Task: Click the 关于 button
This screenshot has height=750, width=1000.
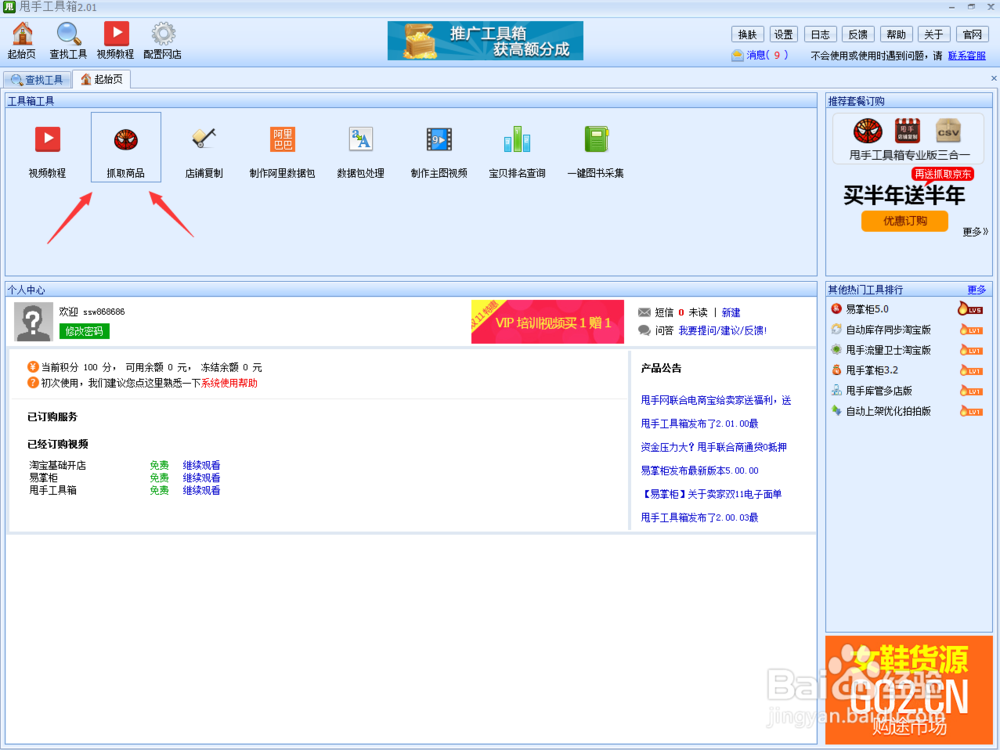Action: pyautogui.click(x=934, y=34)
